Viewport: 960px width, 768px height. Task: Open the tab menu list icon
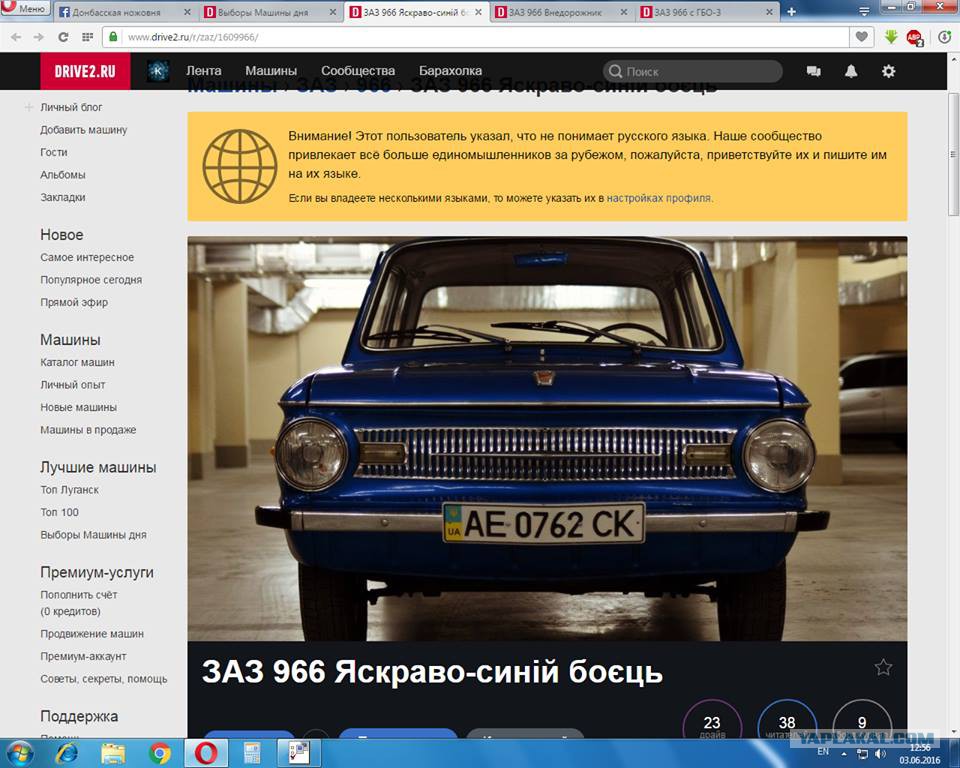pyautogui.click(x=864, y=12)
